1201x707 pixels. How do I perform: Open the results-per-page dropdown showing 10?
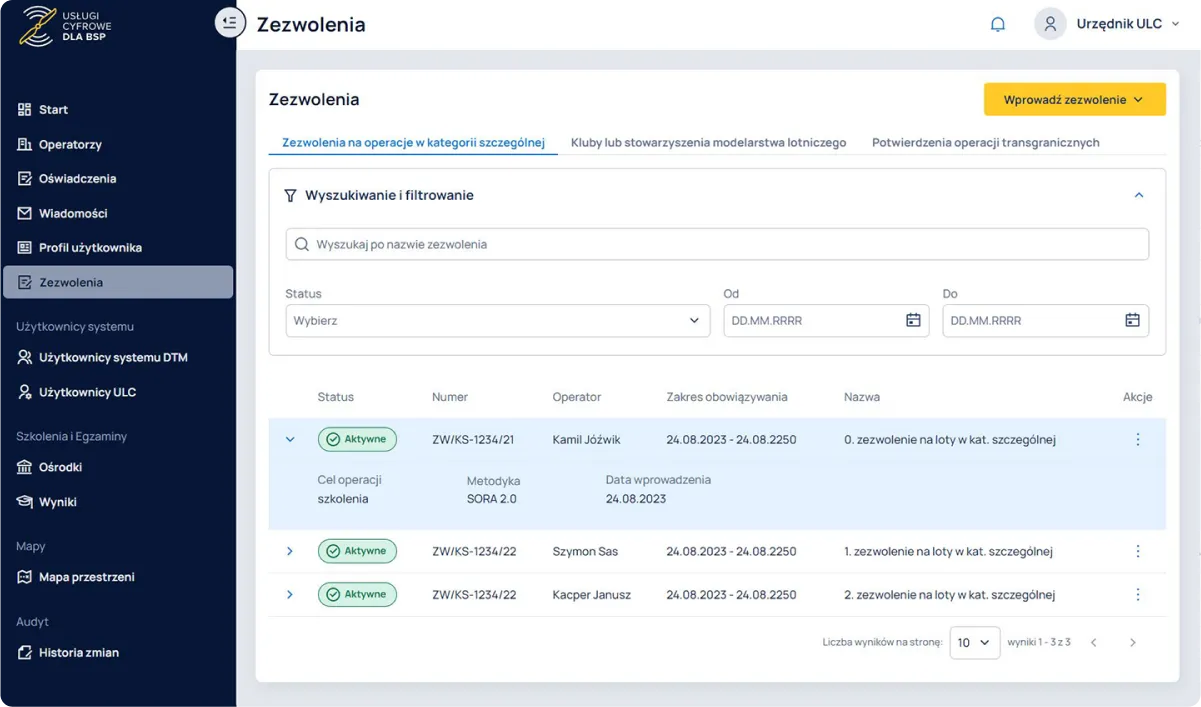[x=974, y=642]
